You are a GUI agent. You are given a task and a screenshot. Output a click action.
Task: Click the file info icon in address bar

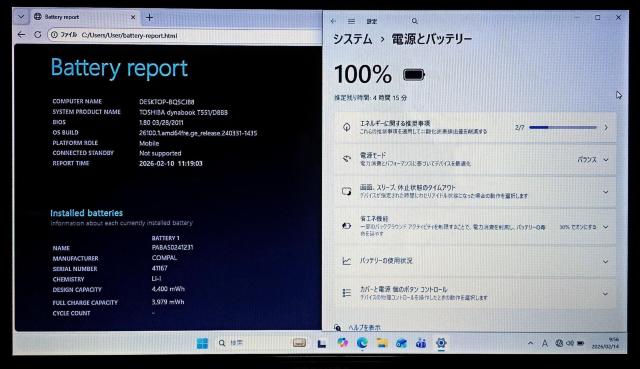pos(54,35)
